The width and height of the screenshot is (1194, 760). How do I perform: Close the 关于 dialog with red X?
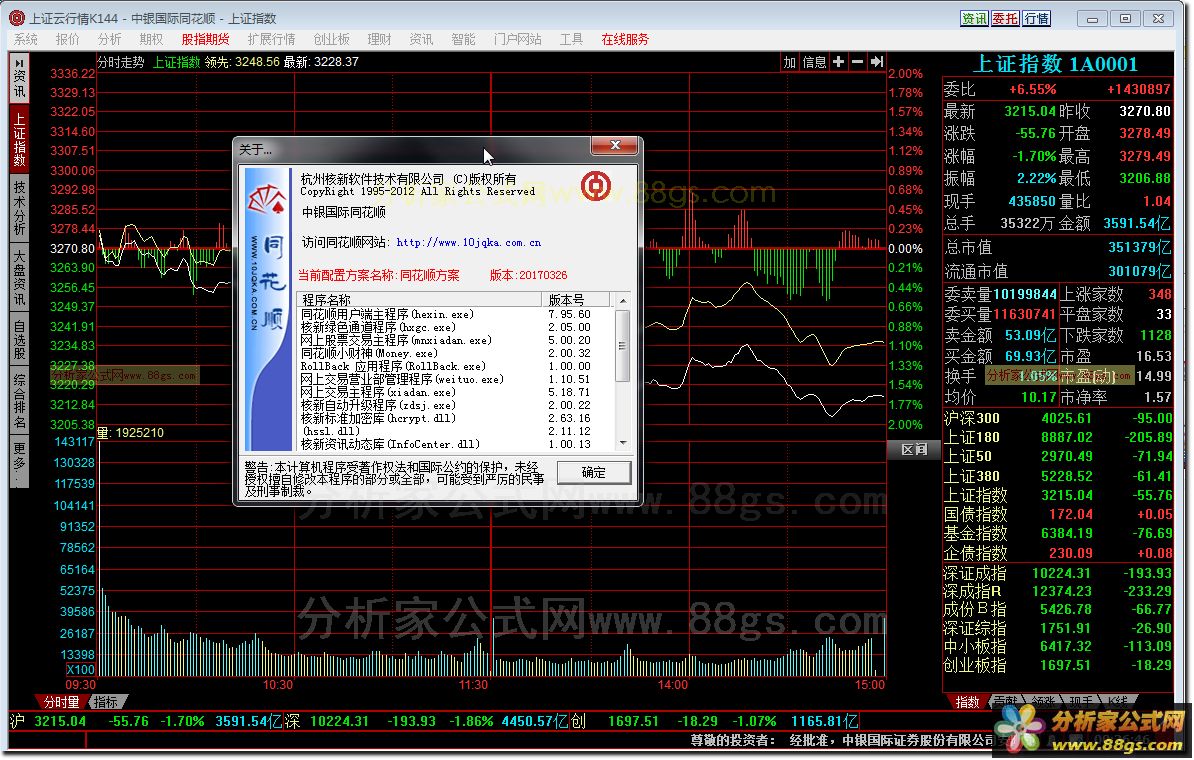(615, 145)
